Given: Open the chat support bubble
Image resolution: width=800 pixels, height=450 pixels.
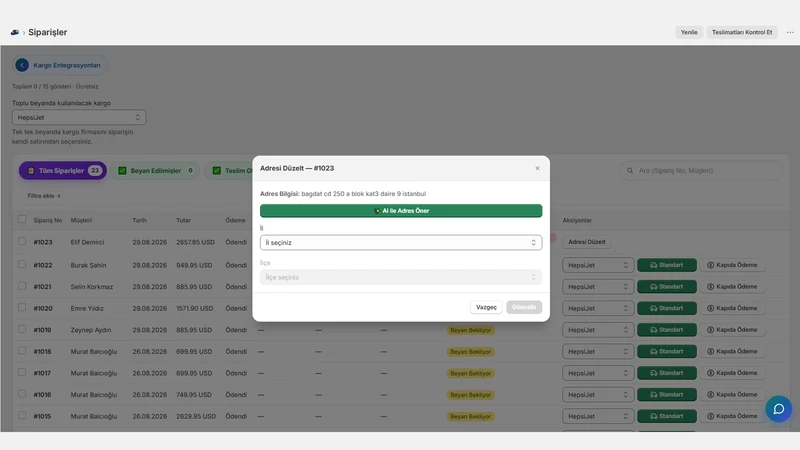Looking at the screenshot, I should click(x=779, y=409).
